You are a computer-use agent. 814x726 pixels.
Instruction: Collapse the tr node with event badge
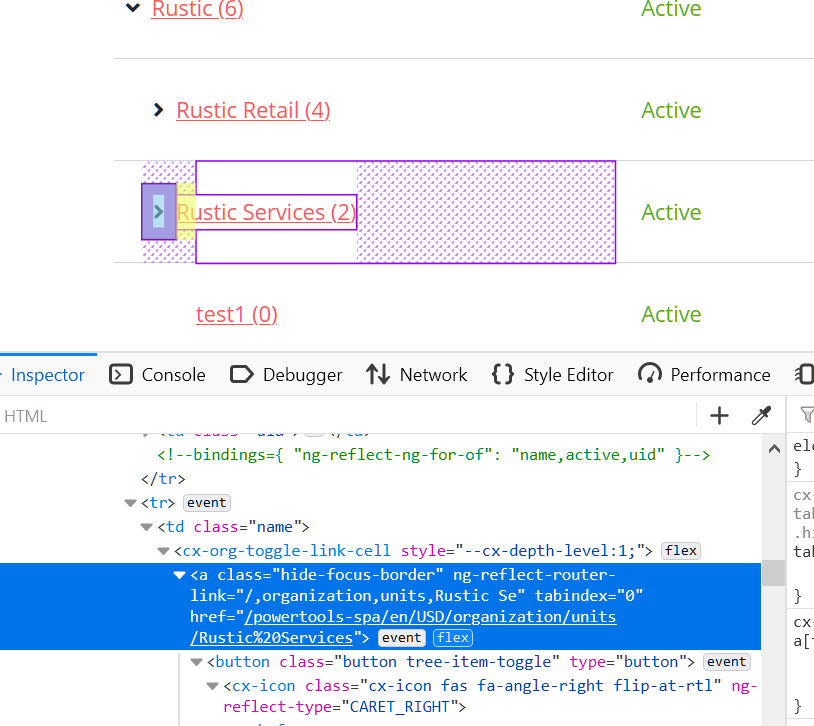[x=130, y=503]
